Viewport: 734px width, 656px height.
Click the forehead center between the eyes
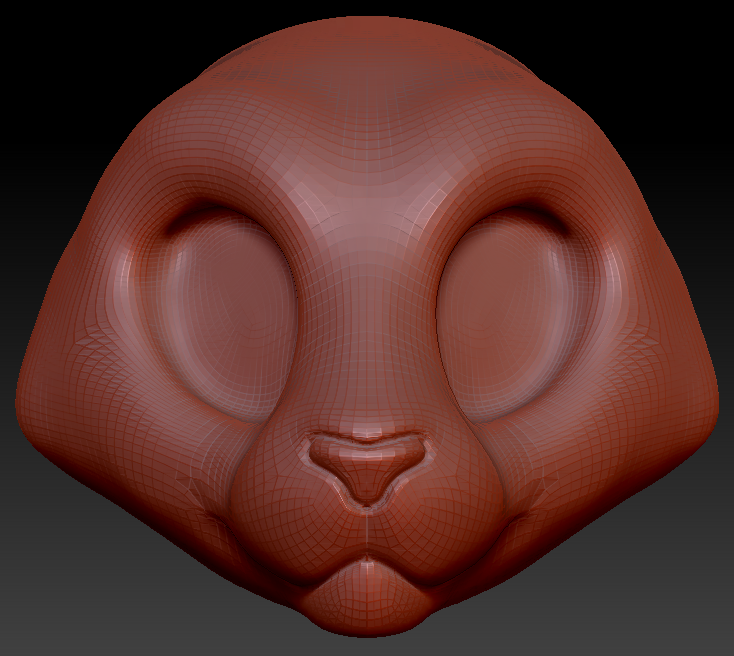[x=367, y=230]
